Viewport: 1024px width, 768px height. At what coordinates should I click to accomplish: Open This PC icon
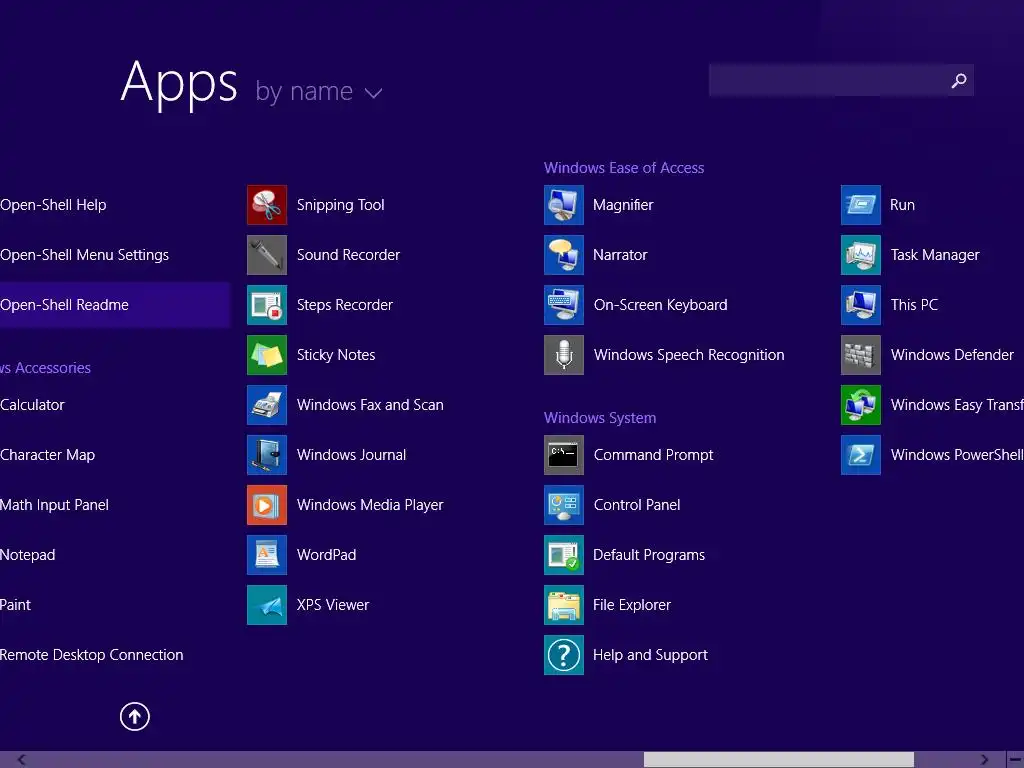tap(861, 305)
